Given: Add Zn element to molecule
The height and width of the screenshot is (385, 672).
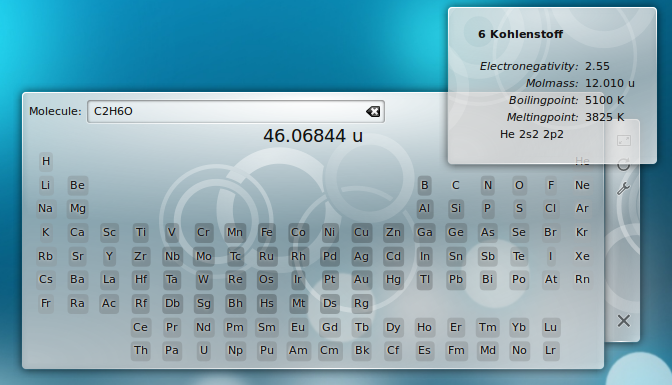Looking at the screenshot, I should click(x=393, y=232).
